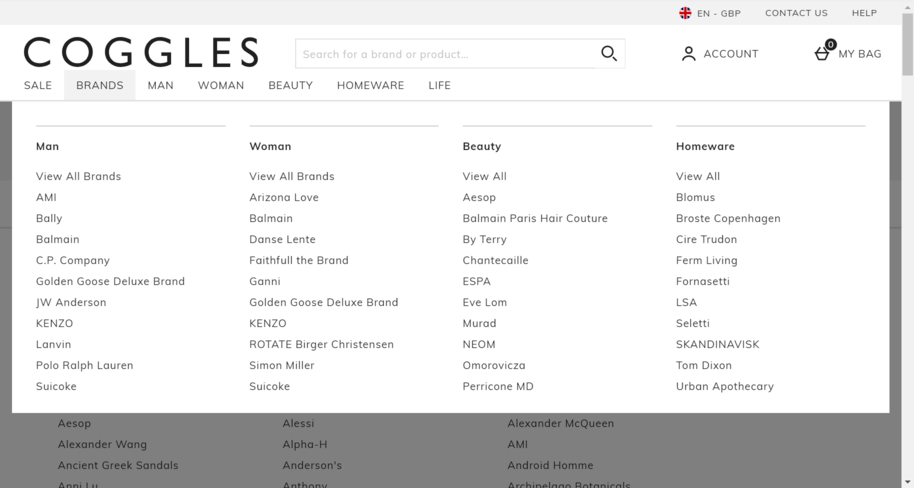The image size is (914, 488).
Task: Open the SALE menu
Action: [x=38, y=85]
